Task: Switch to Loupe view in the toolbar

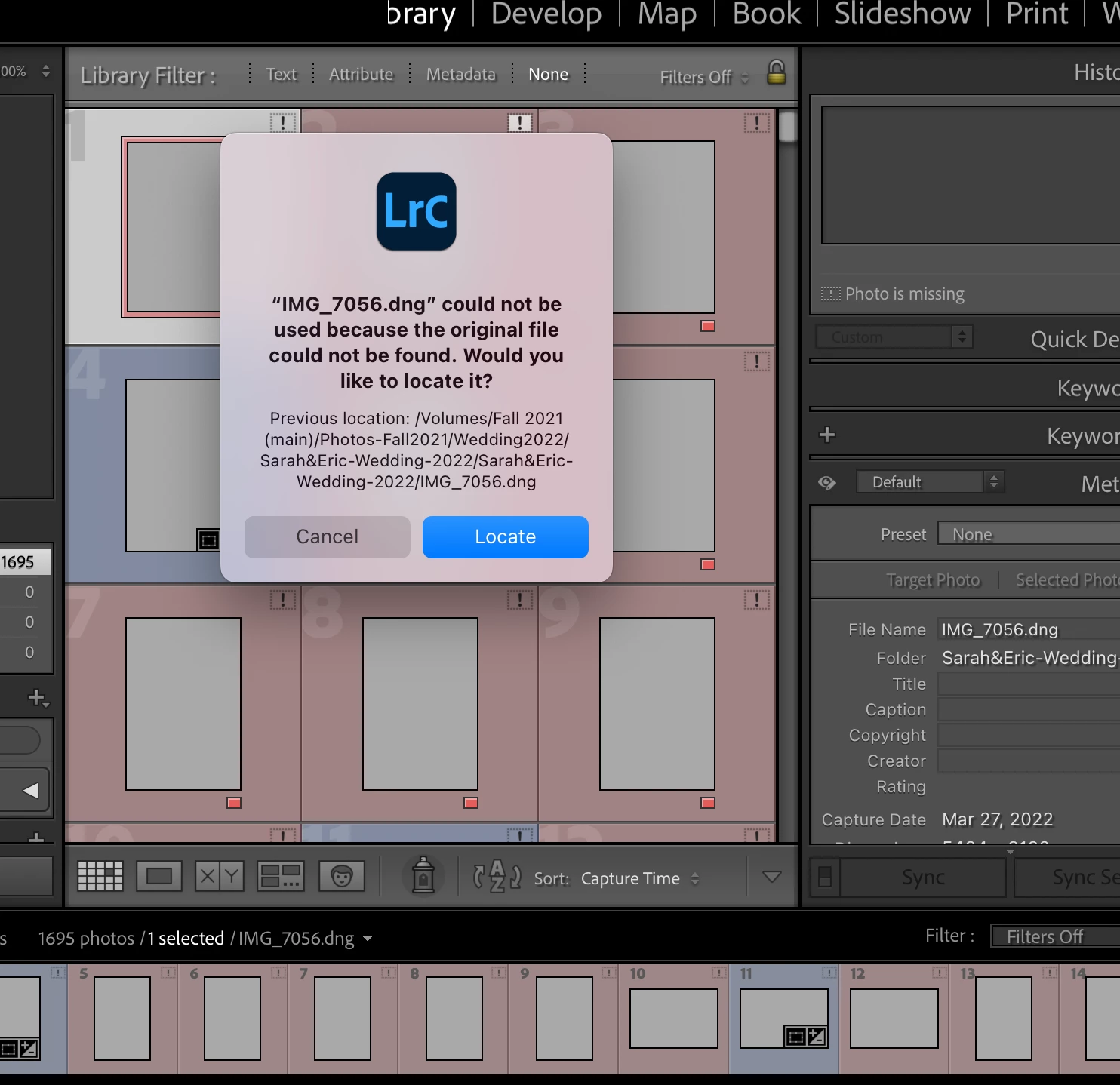Action: (x=159, y=876)
